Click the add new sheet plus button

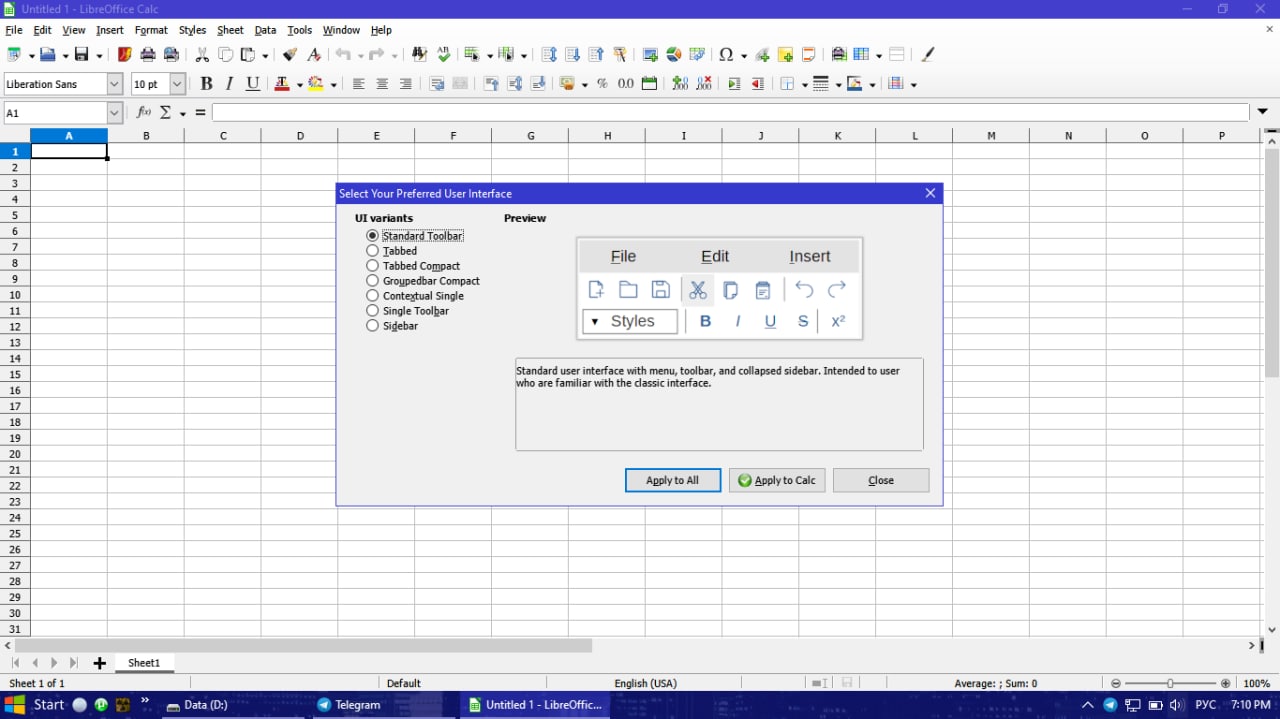[99, 663]
